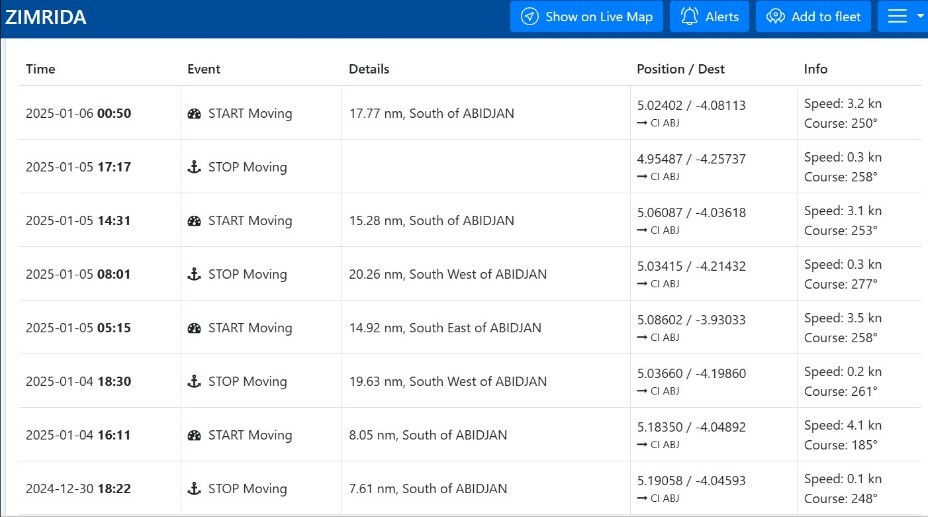Click the speedometer icon in 2025-01-05 14:31 row
The image size is (928, 517).
[x=194, y=221]
